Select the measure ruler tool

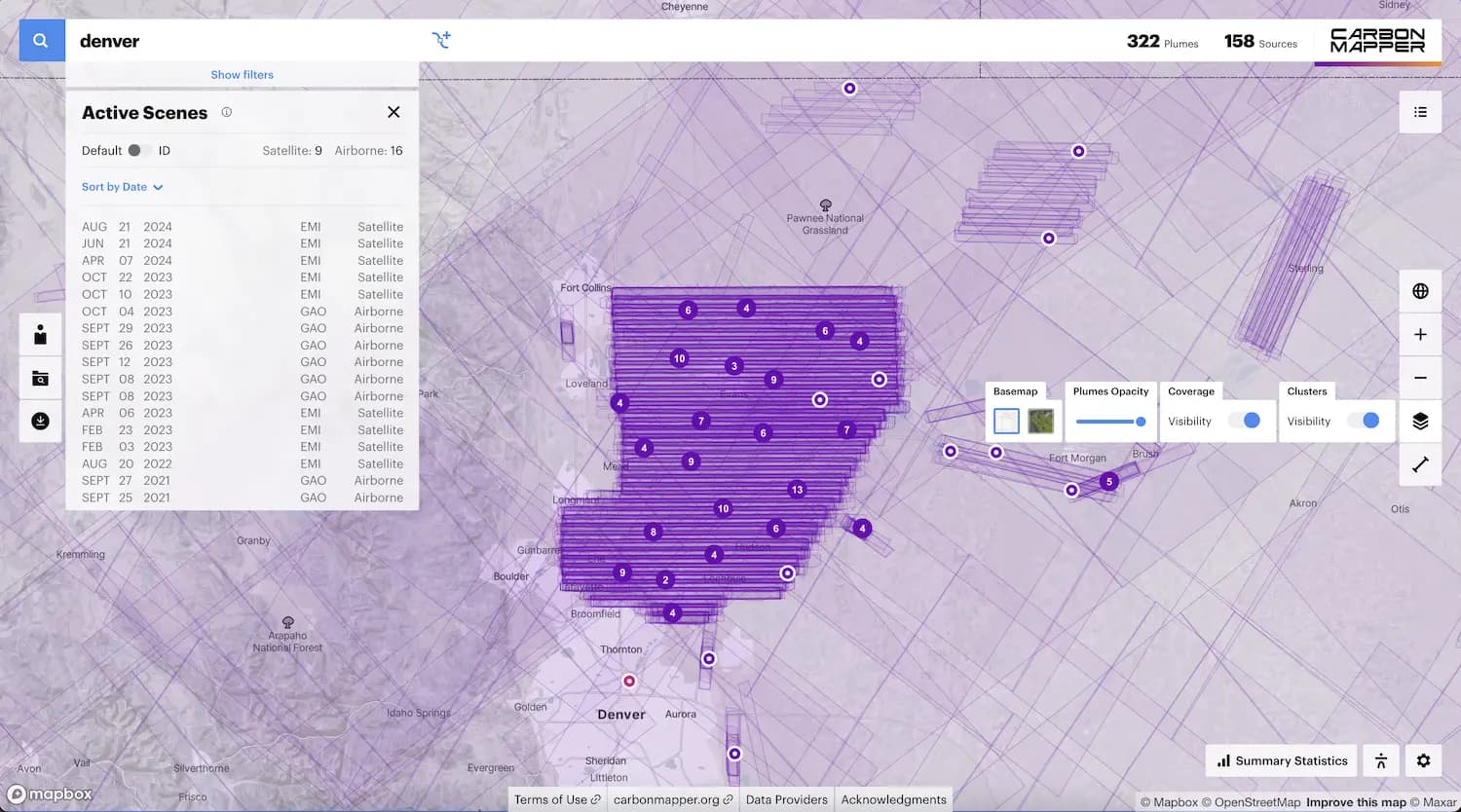click(1420, 464)
